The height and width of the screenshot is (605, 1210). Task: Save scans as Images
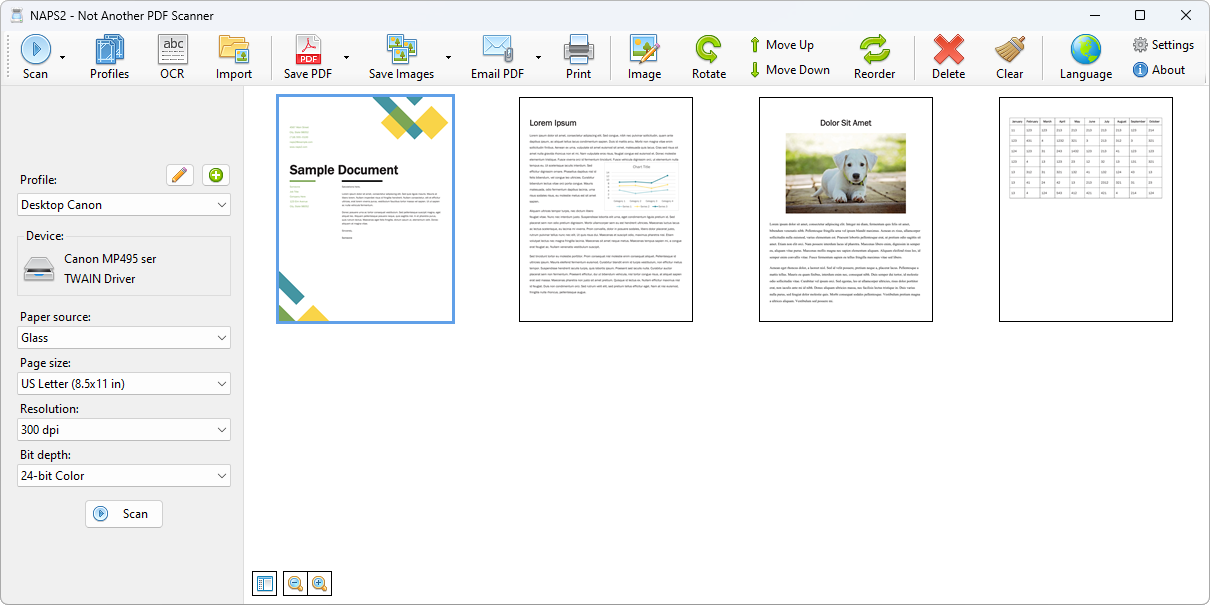401,55
